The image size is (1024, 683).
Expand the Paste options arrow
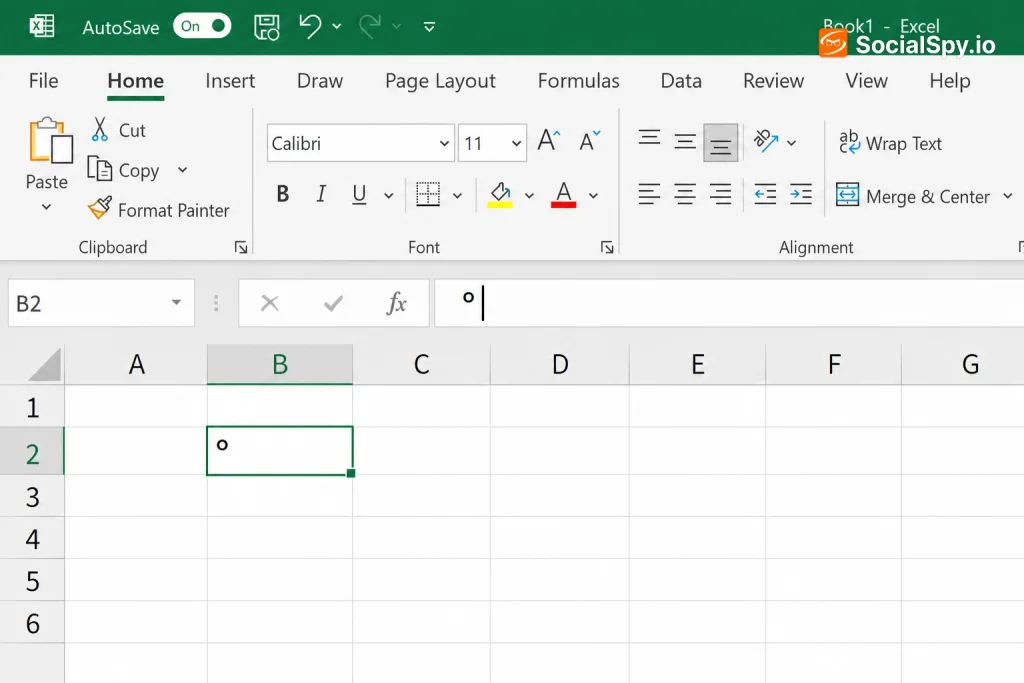click(x=46, y=207)
